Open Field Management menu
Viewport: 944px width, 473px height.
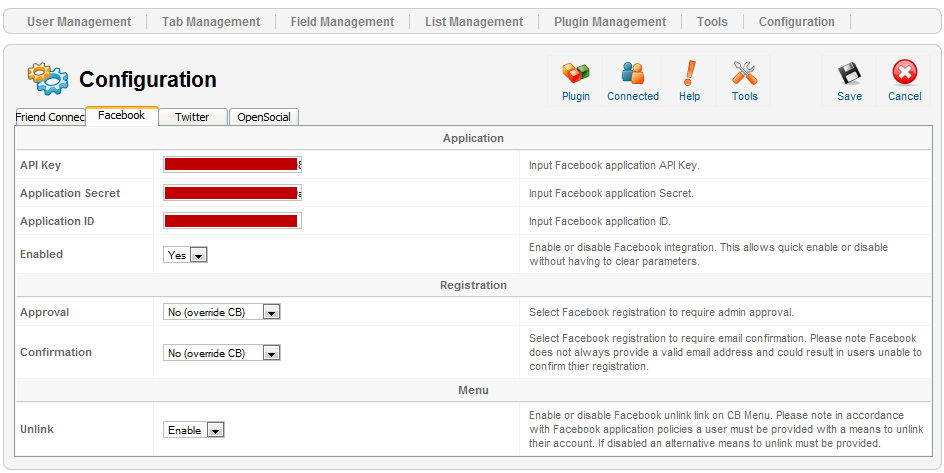(x=342, y=22)
